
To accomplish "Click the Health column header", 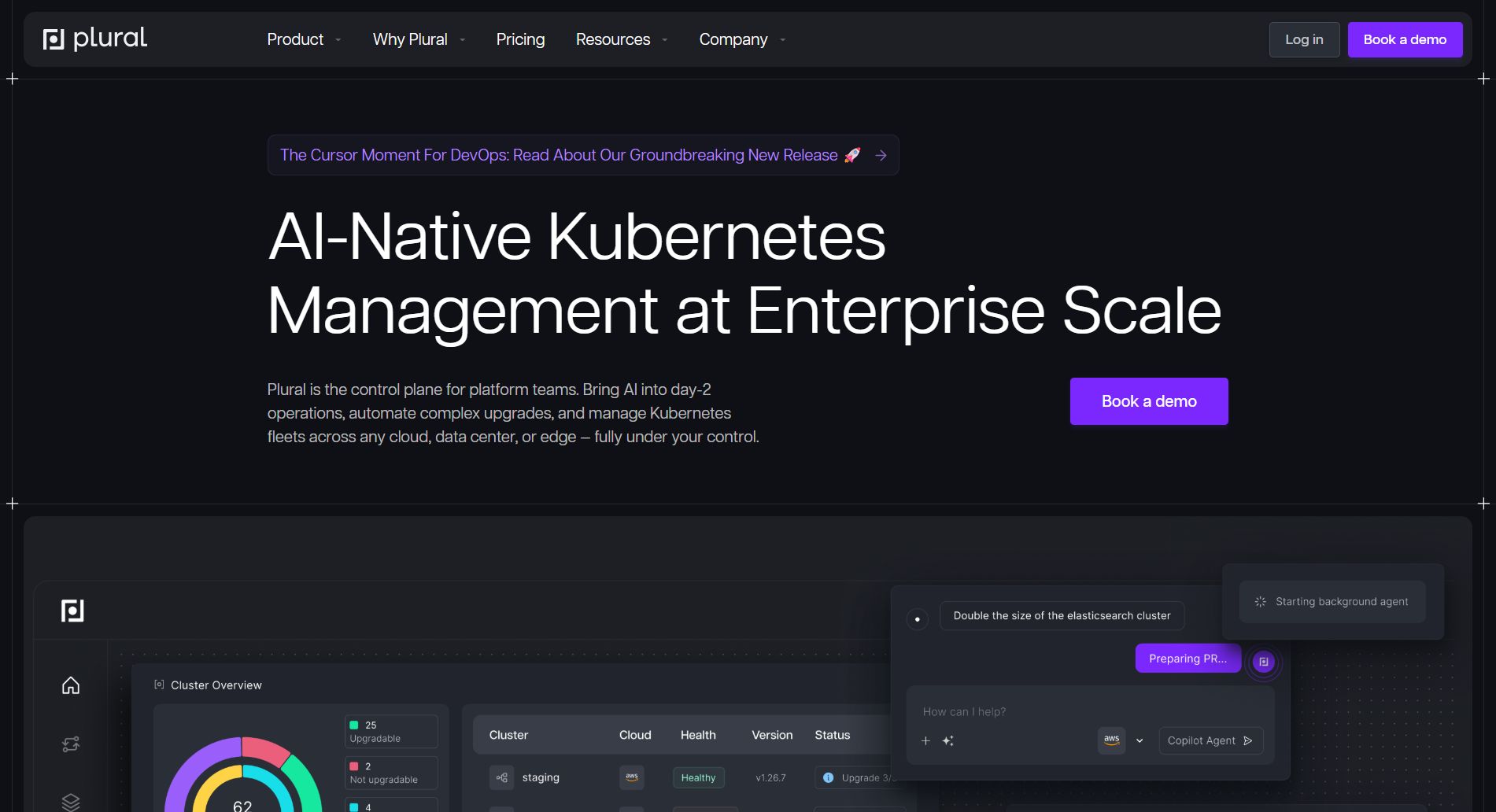I will (698, 735).
